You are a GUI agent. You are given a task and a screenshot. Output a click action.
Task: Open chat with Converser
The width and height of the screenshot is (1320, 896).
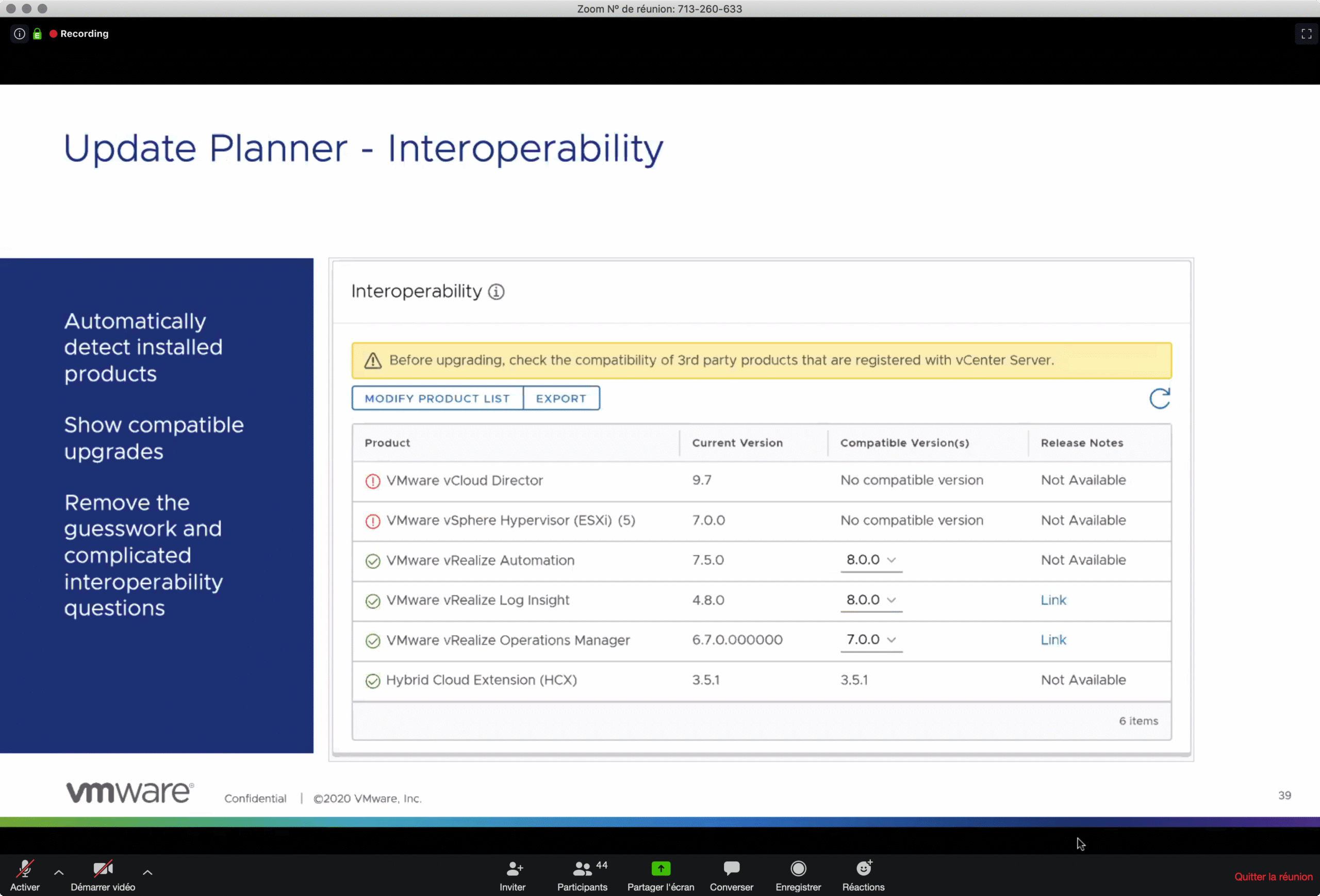(731, 876)
